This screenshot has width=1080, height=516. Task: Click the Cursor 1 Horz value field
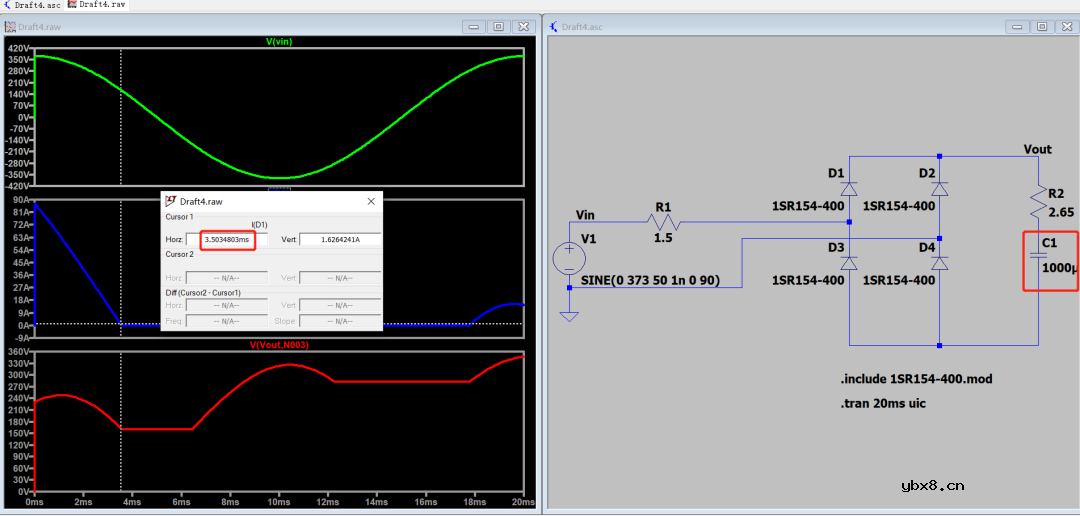point(227,240)
